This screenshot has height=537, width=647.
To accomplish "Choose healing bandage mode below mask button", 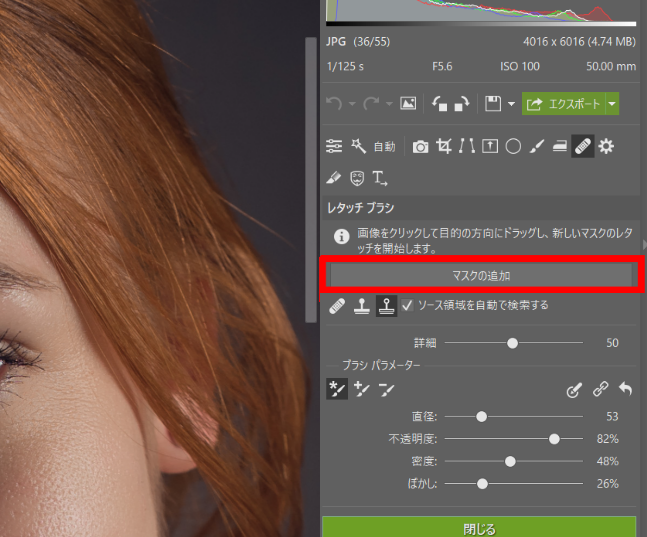I will pyautogui.click(x=337, y=306).
